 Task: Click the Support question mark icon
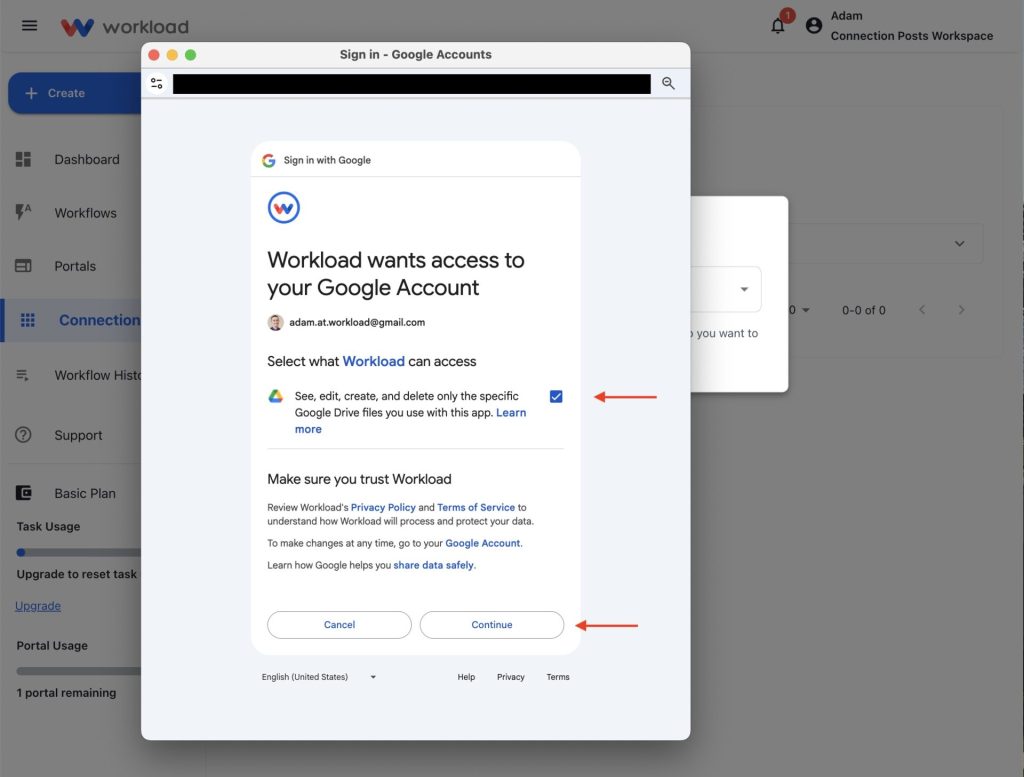click(x=24, y=434)
